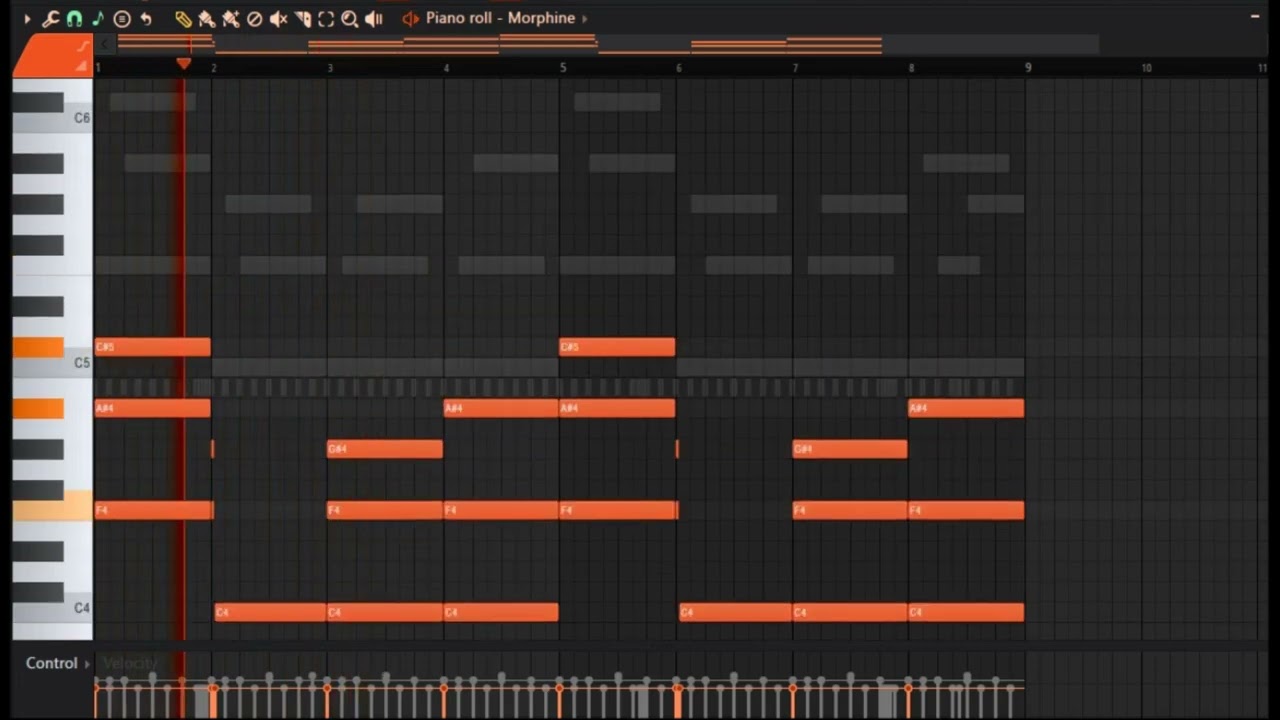This screenshot has width=1280, height=720.
Task: Select the Mute tool
Action: coord(278,18)
